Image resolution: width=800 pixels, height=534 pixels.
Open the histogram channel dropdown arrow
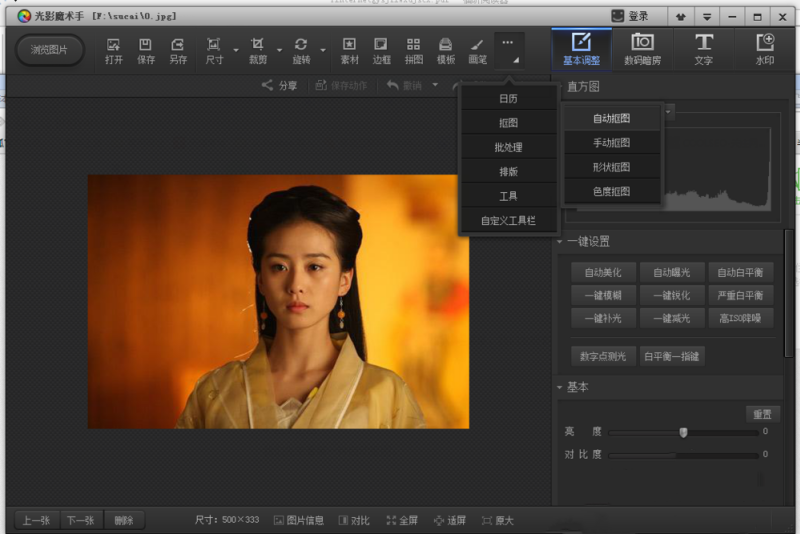(x=668, y=112)
